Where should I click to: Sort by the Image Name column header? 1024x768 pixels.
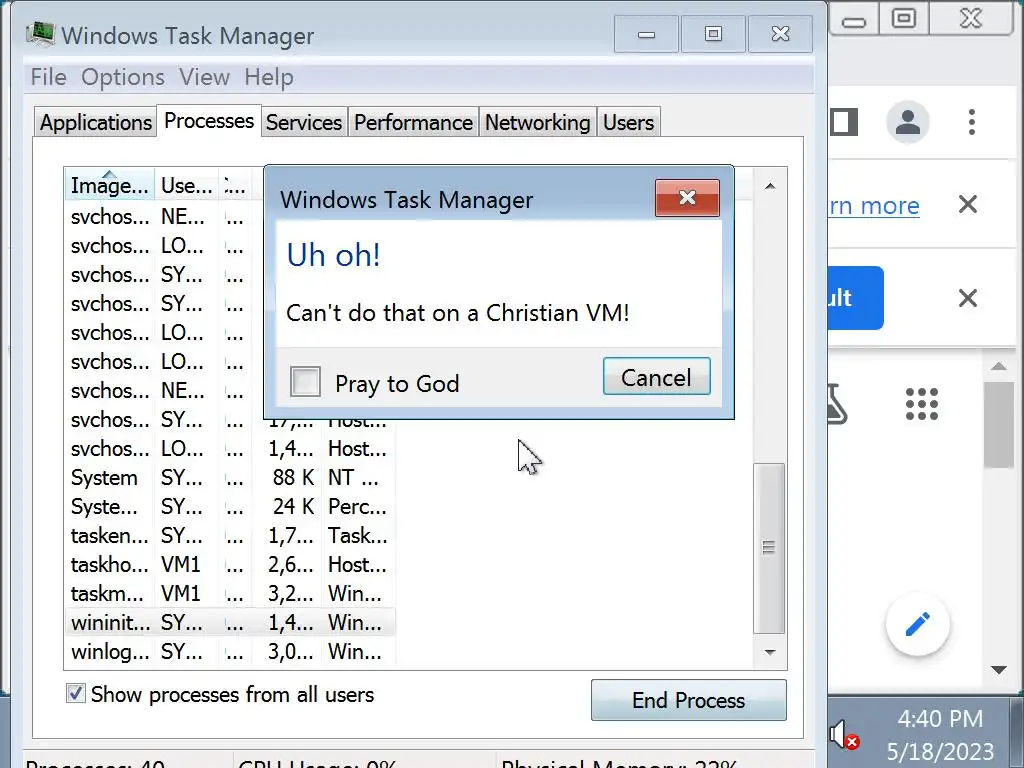point(109,185)
